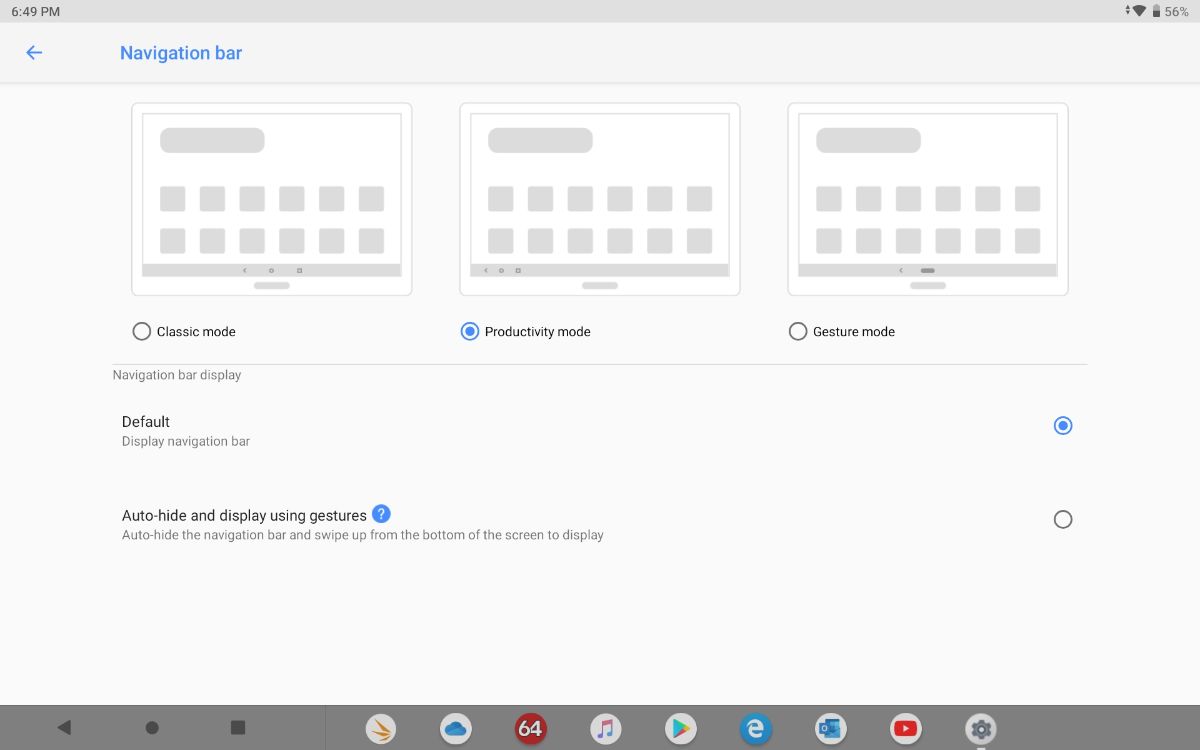Image resolution: width=1200 pixels, height=750 pixels.
Task: Select Gesture mode radio button
Action: pyautogui.click(x=798, y=331)
